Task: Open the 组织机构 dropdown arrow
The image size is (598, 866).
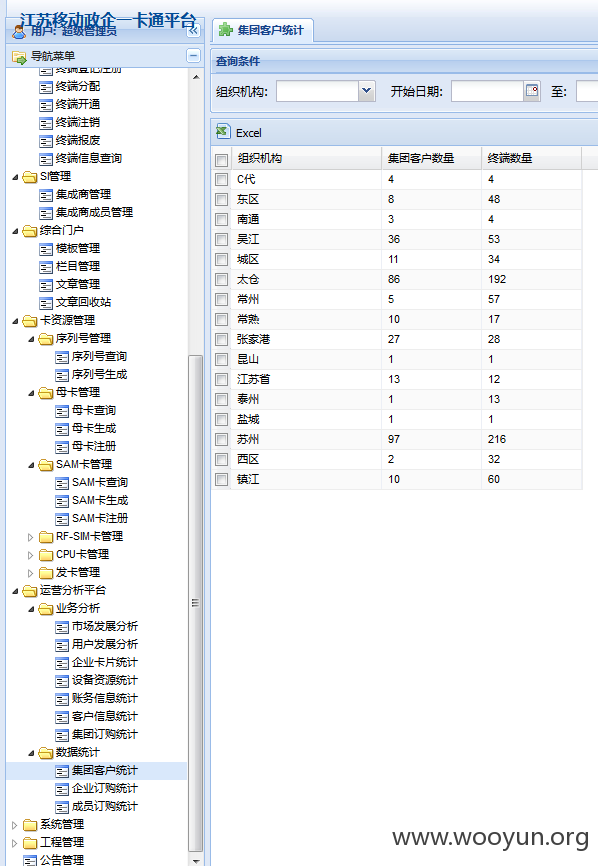Action: pos(367,91)
